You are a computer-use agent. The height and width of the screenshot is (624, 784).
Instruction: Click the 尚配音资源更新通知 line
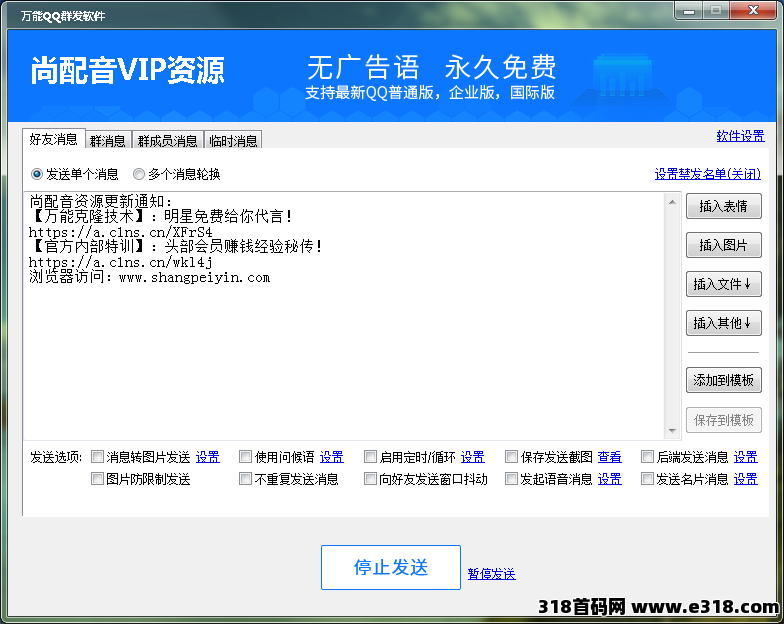(x=100, y=202)
